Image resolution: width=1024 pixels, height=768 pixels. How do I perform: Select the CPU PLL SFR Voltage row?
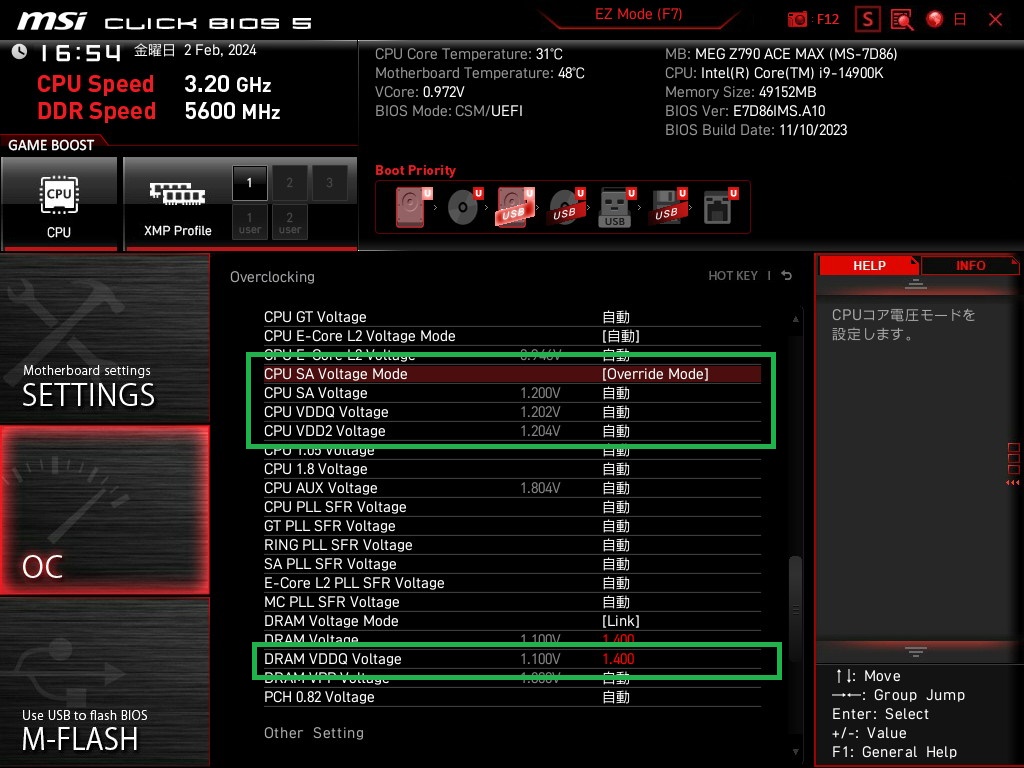(x=512, y=507)
